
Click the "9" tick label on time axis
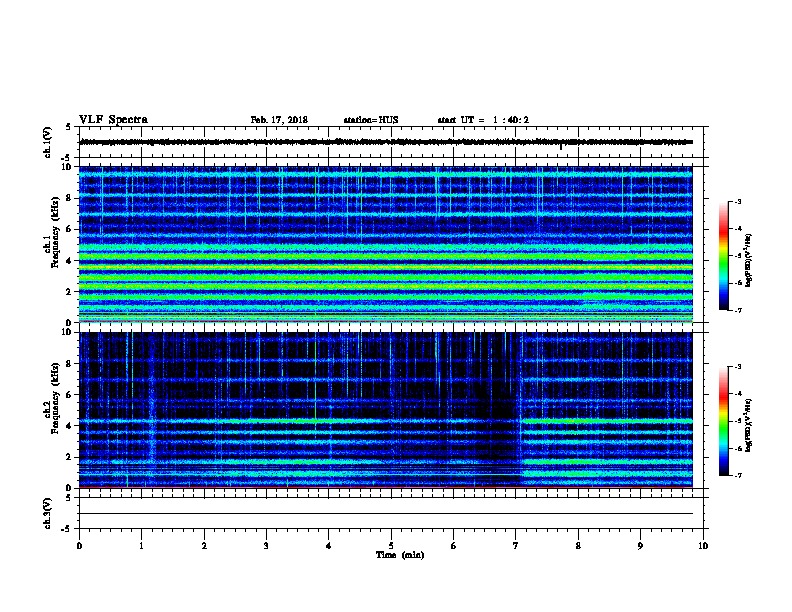(640, 546)
